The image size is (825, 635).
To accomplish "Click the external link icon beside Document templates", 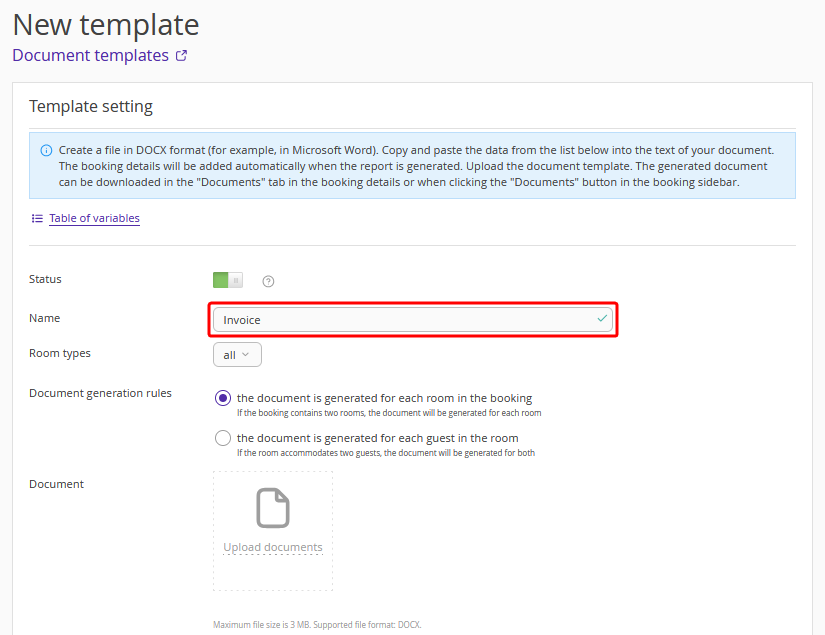I will tap(181, 56).
